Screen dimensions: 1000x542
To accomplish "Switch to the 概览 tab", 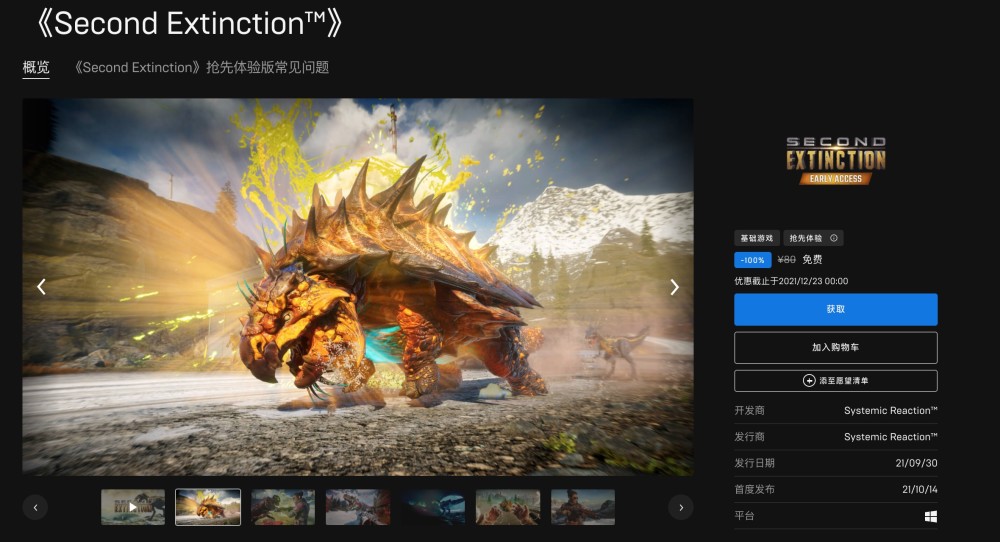I will point(36,67).
